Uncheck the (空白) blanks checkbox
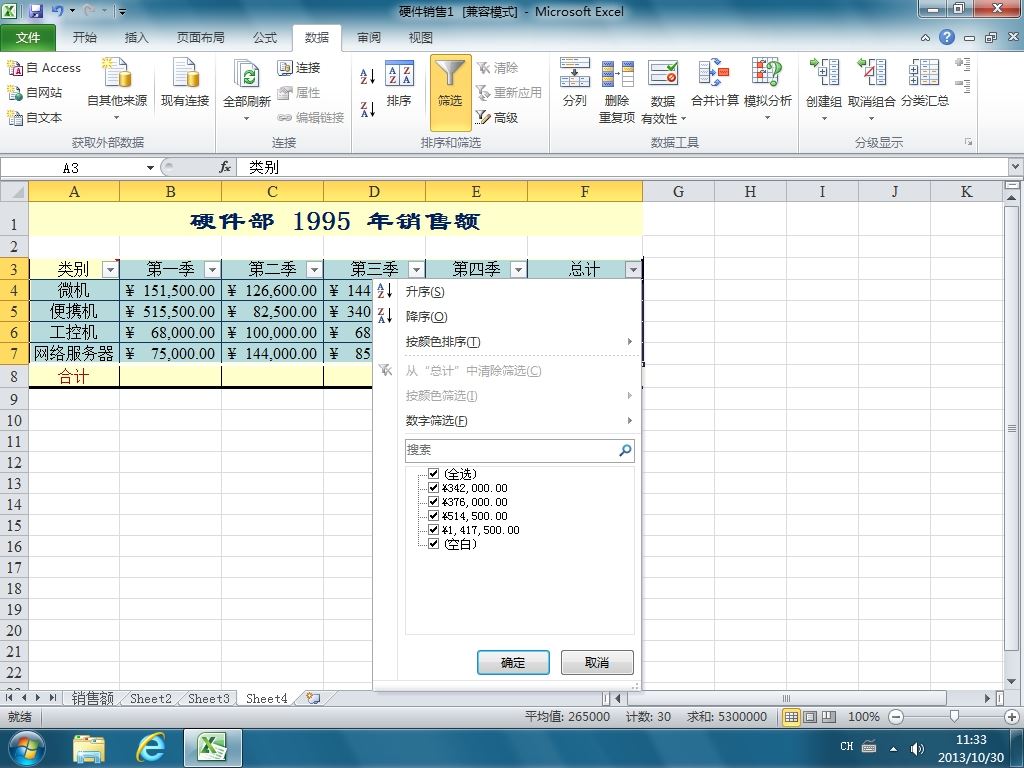The width and height of the screenshot is (1024, 768). 434,543
